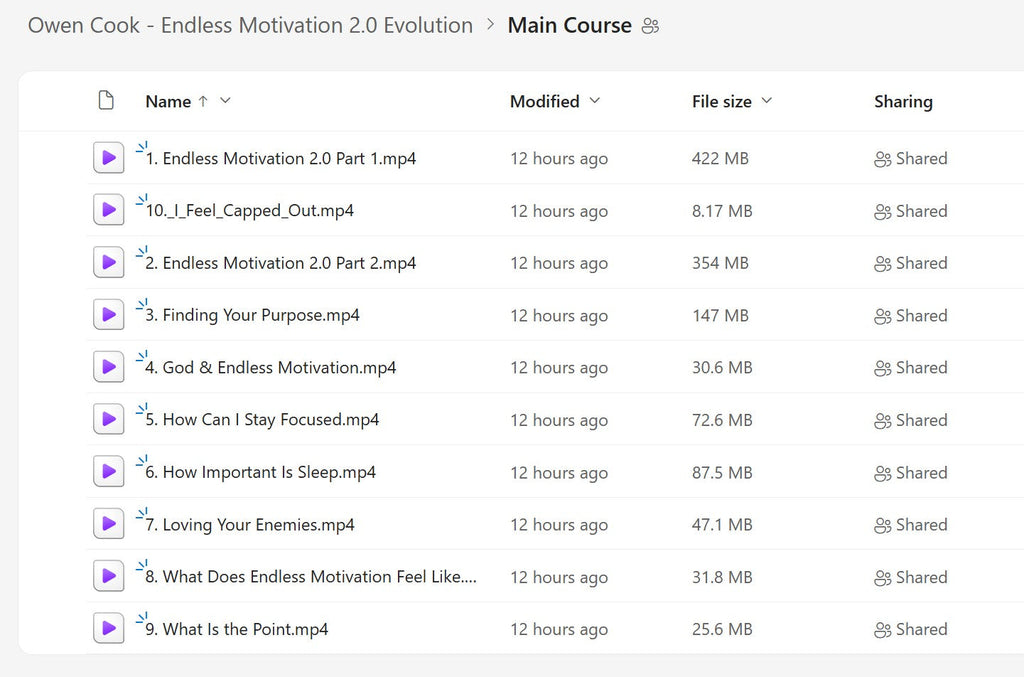The image size is (1024, 677).
Task: Open the File size column dropdown
Action: point(767,101)
